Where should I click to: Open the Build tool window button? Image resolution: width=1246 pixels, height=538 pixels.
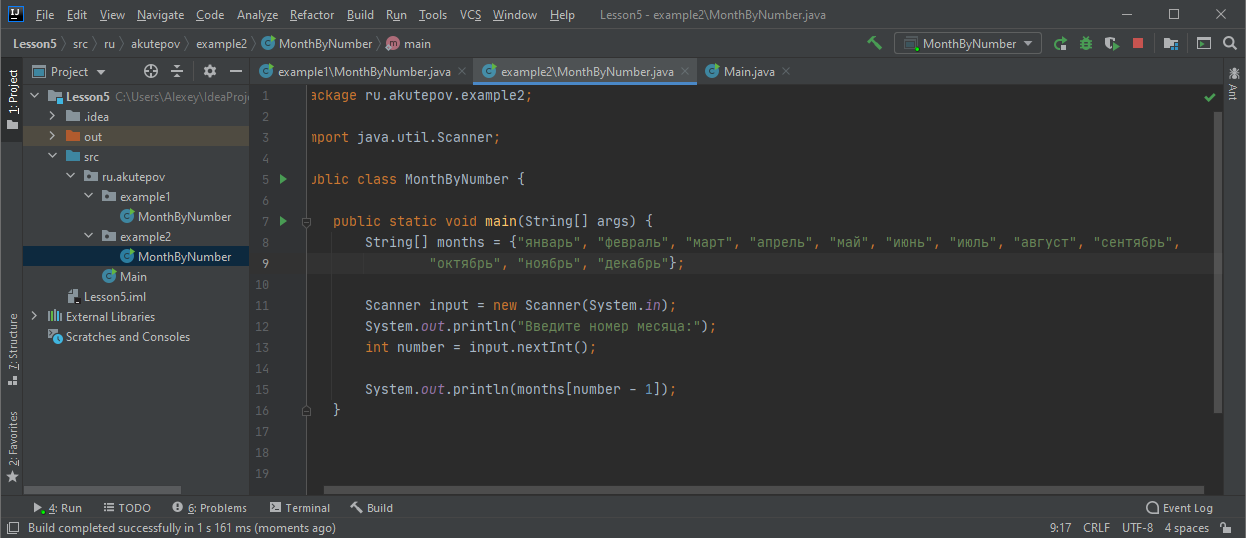[x=371, y=508]
